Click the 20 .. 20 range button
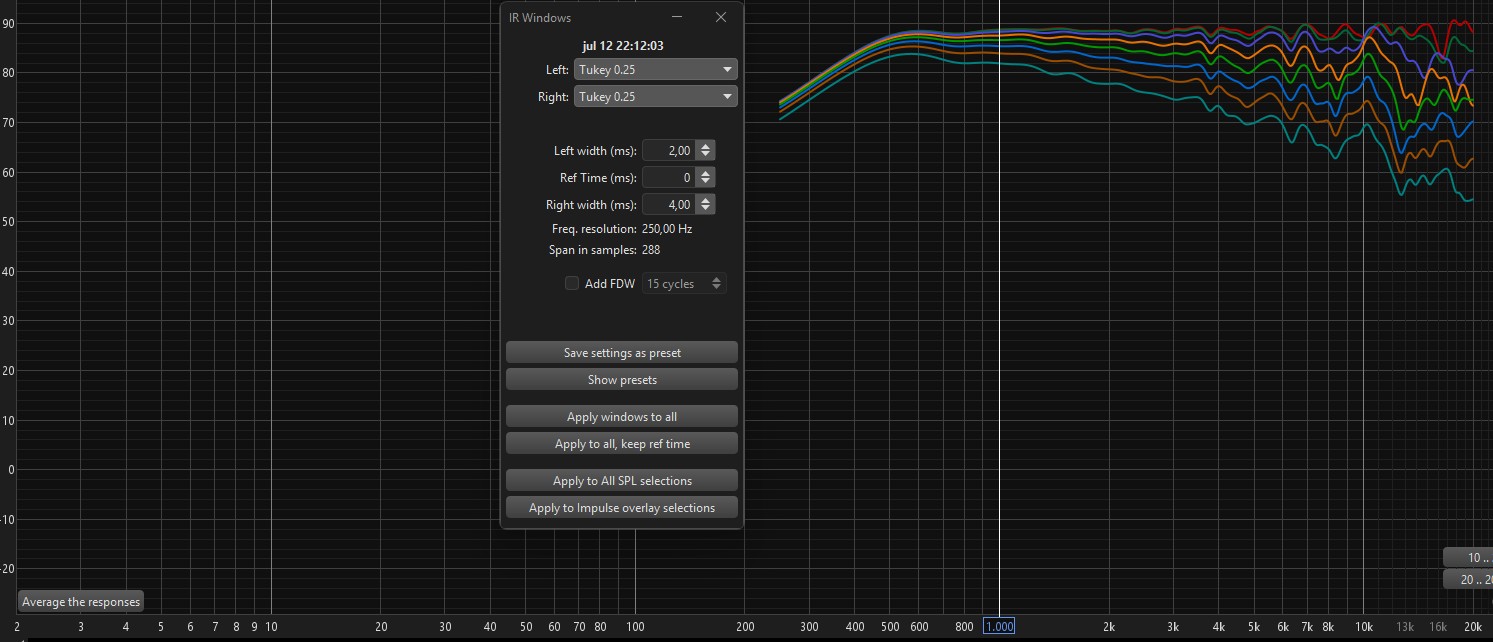Viewport: 1493px width, 642px height. tap(1468, 580)
